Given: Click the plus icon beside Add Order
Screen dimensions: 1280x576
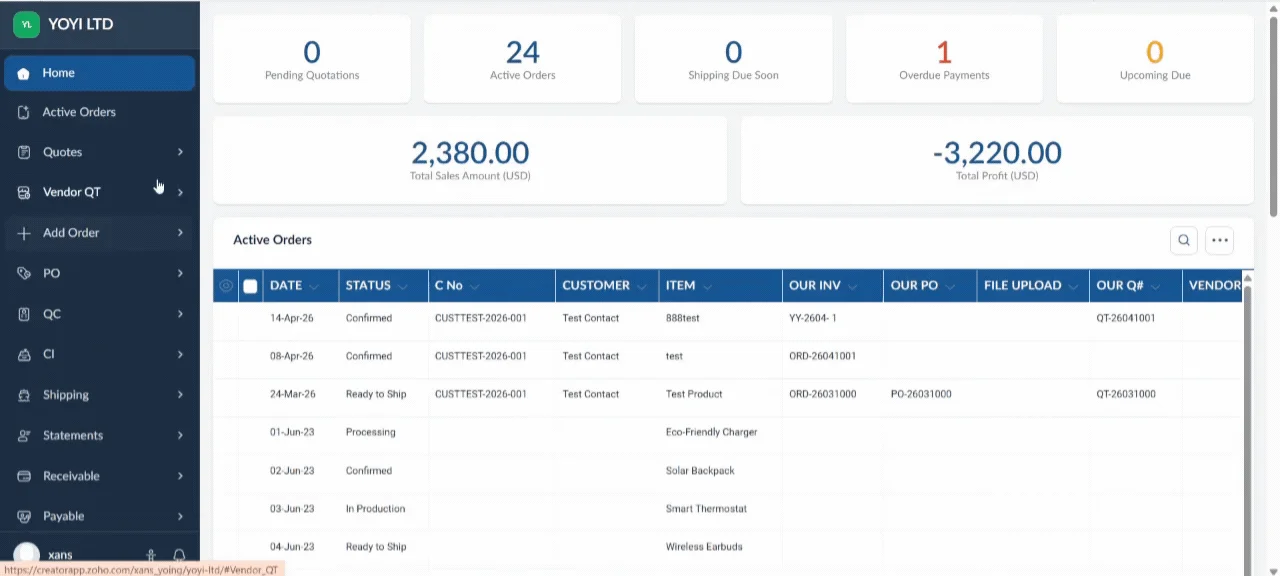Looking at the screenshot, I should (24, 233).
